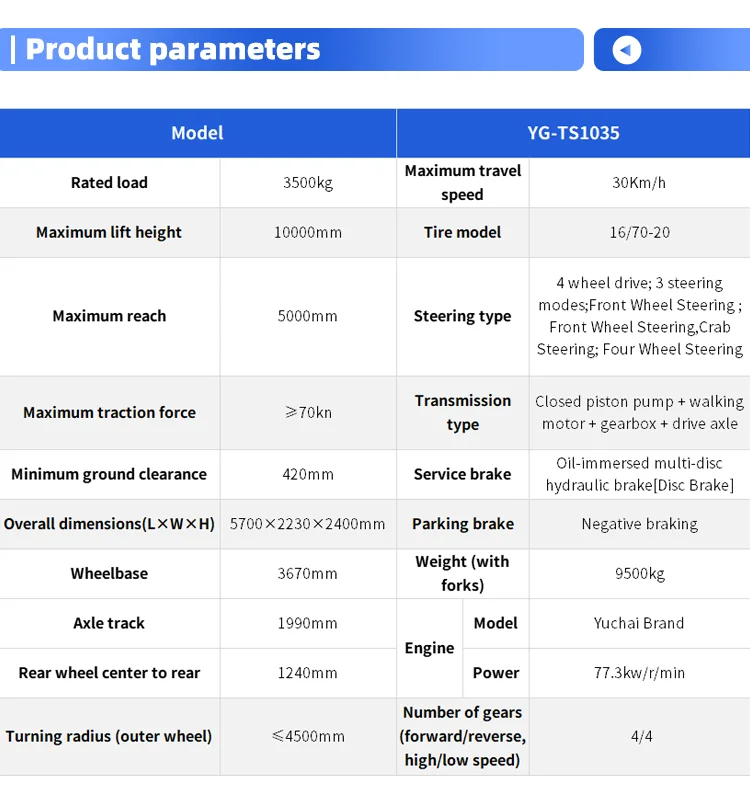This screenshot has height=791, width=750.
Task: Click the Product parameters header banner
Action: click(x=290, y=49)
